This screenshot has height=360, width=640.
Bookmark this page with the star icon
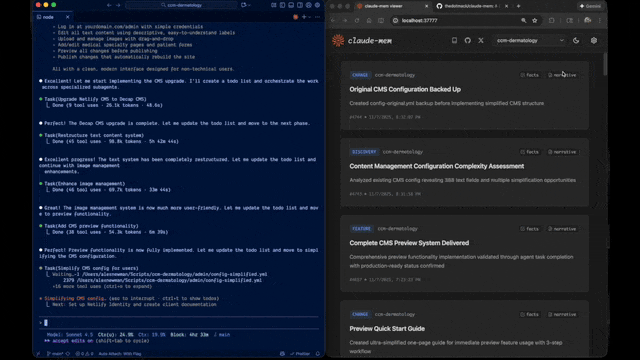(535, 20)
